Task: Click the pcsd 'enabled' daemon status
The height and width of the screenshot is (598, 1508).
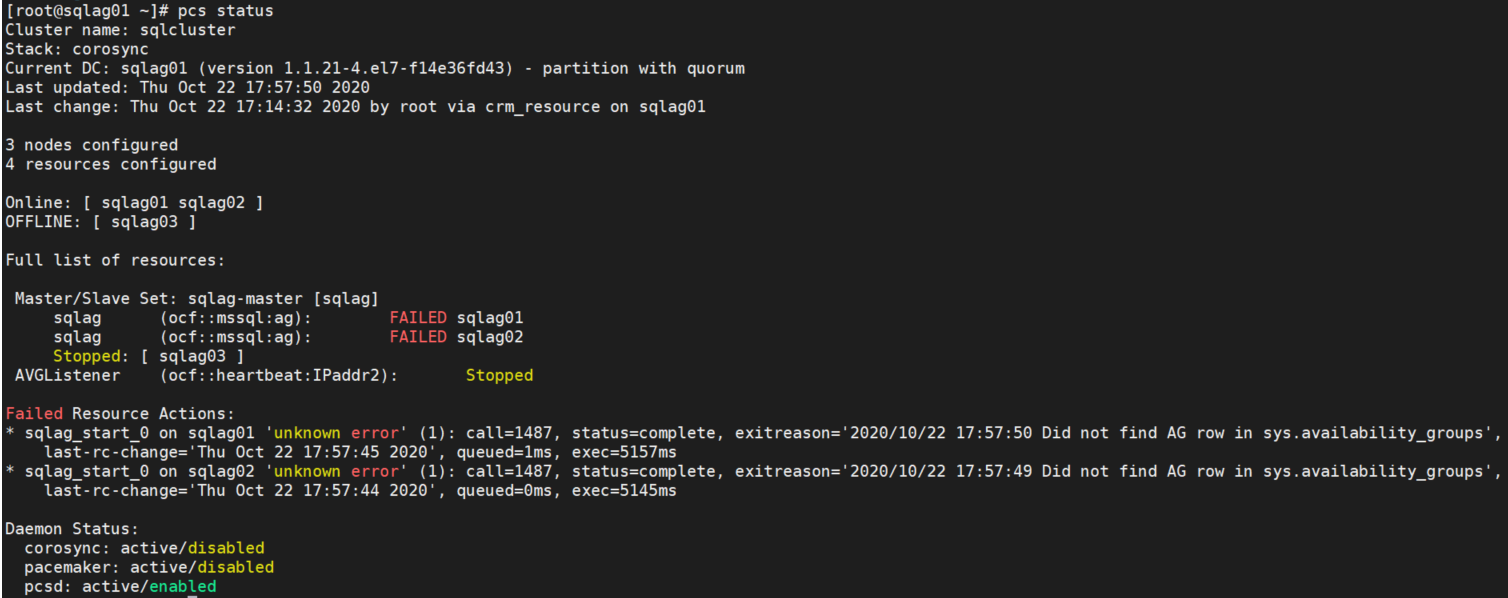Action: 183,586
